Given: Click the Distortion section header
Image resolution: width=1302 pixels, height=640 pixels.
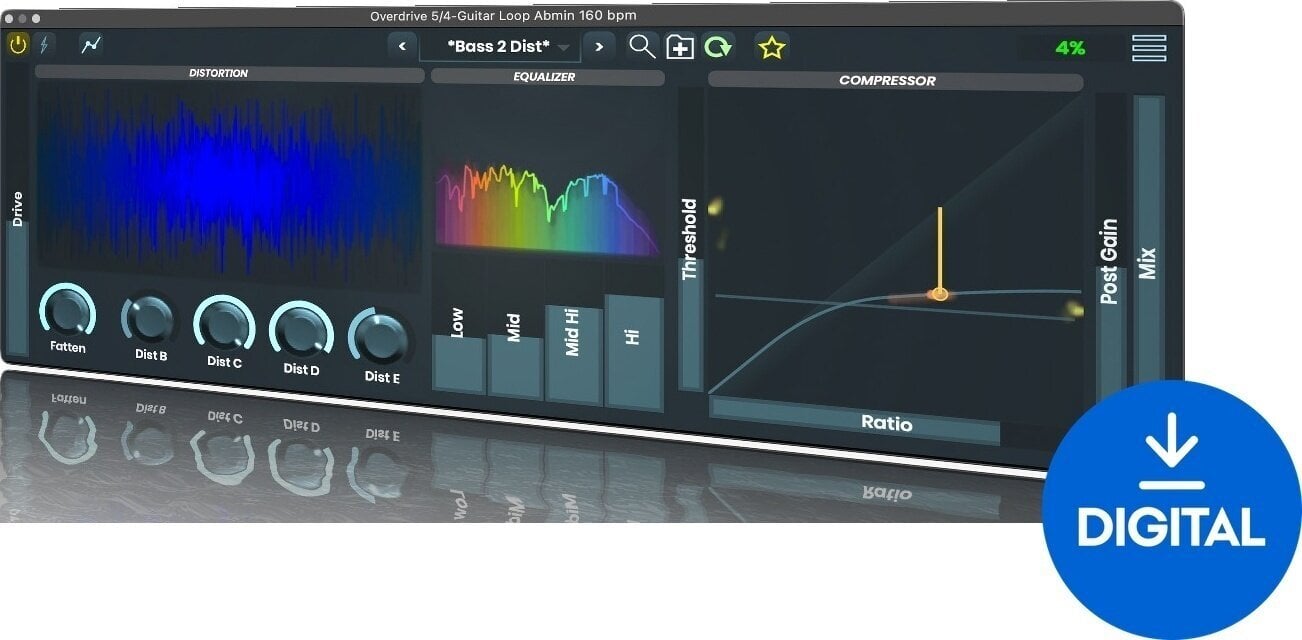Looking at the screenshot, I should pos(228,73).
